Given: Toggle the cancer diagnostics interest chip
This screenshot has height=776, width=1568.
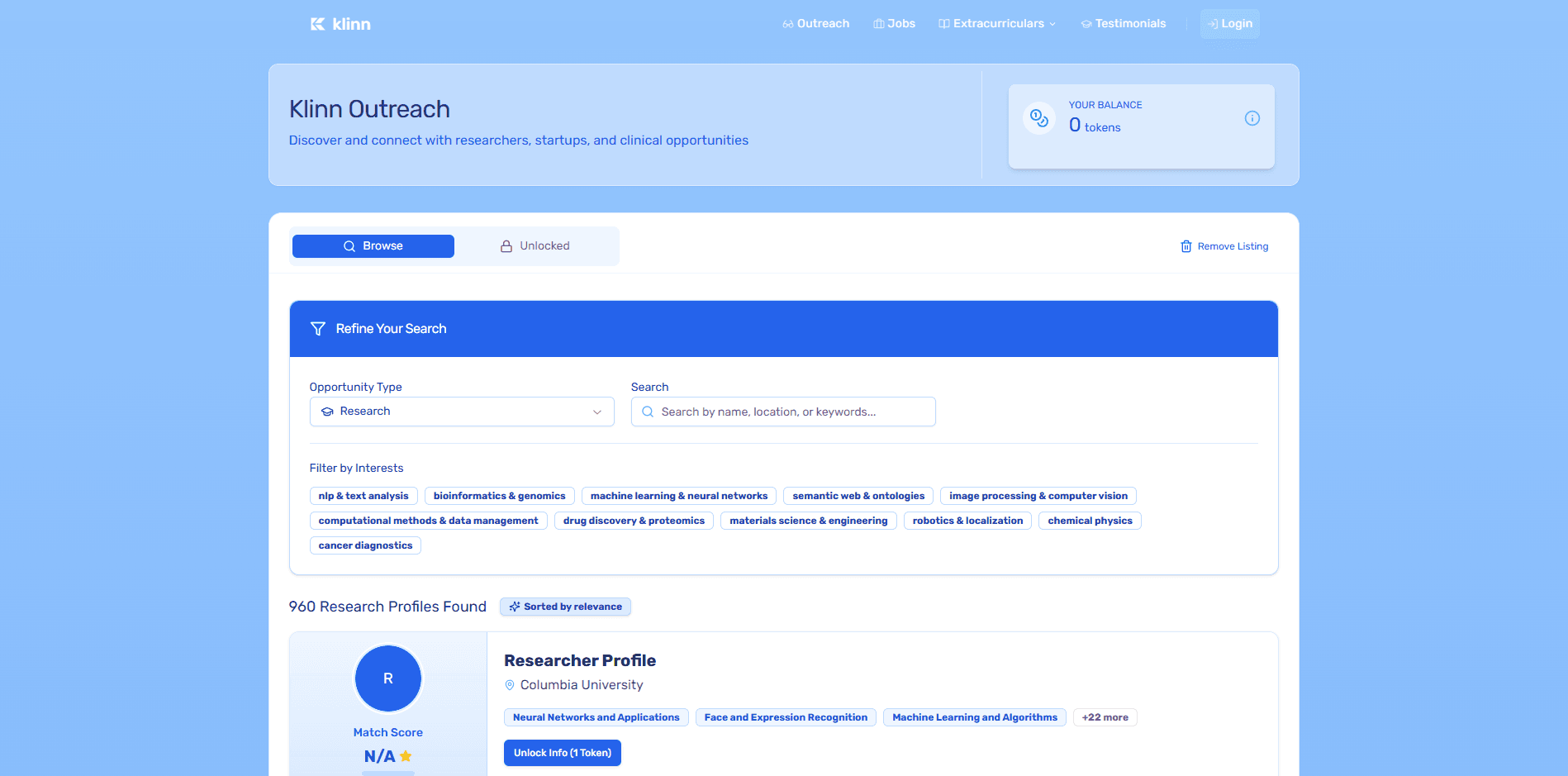Looking at the screenshot, I should pyautogui.click(x=365, y=545).
